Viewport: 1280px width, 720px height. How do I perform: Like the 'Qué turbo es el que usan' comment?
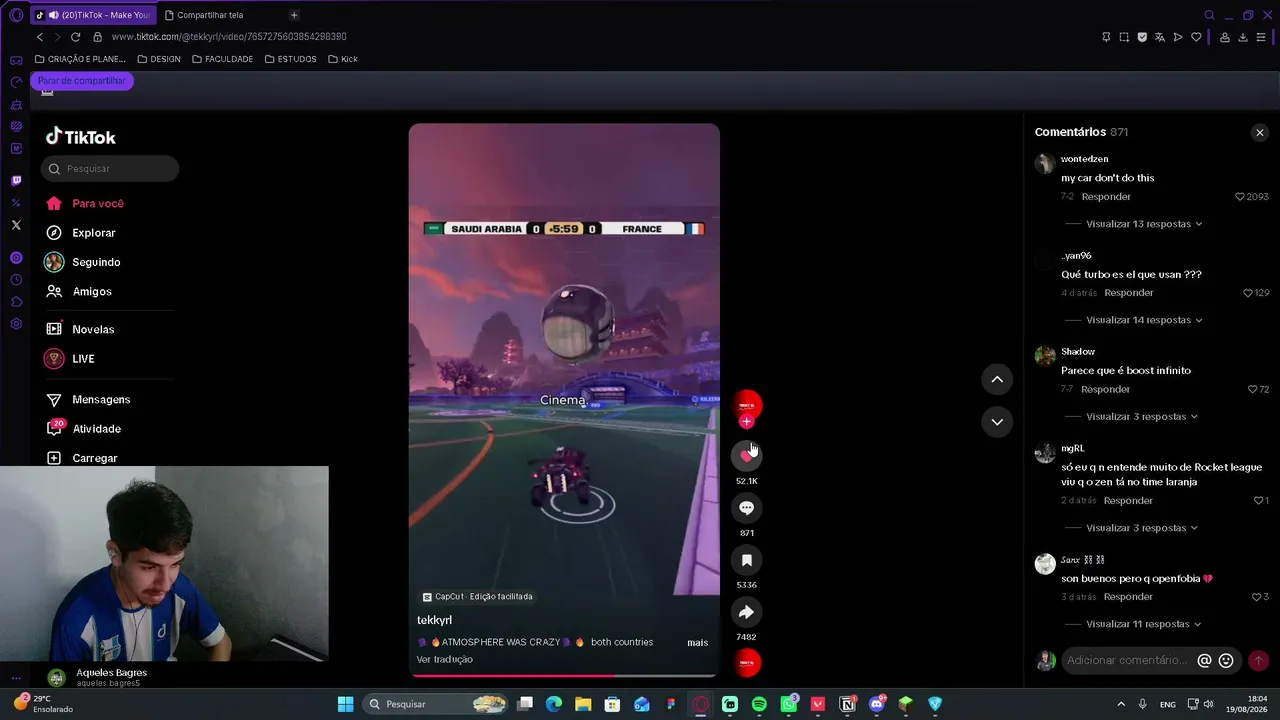[1247, 293]
